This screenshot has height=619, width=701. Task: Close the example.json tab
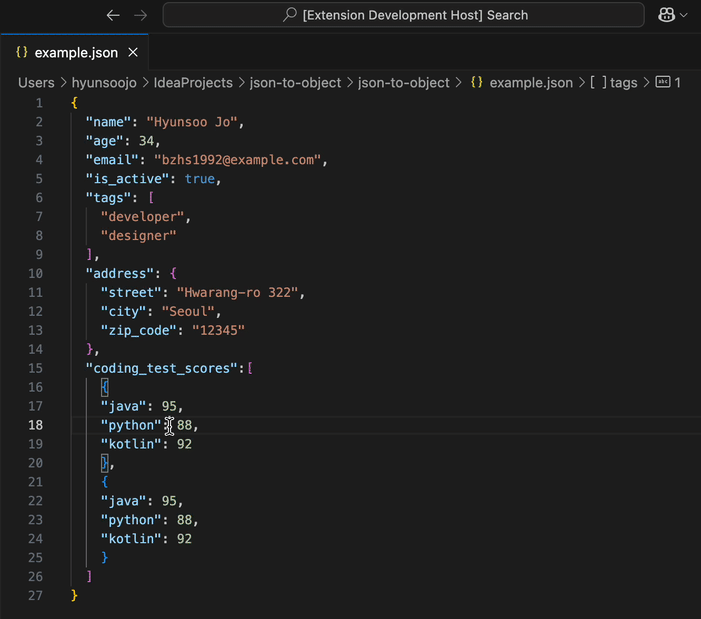[133, 53]
